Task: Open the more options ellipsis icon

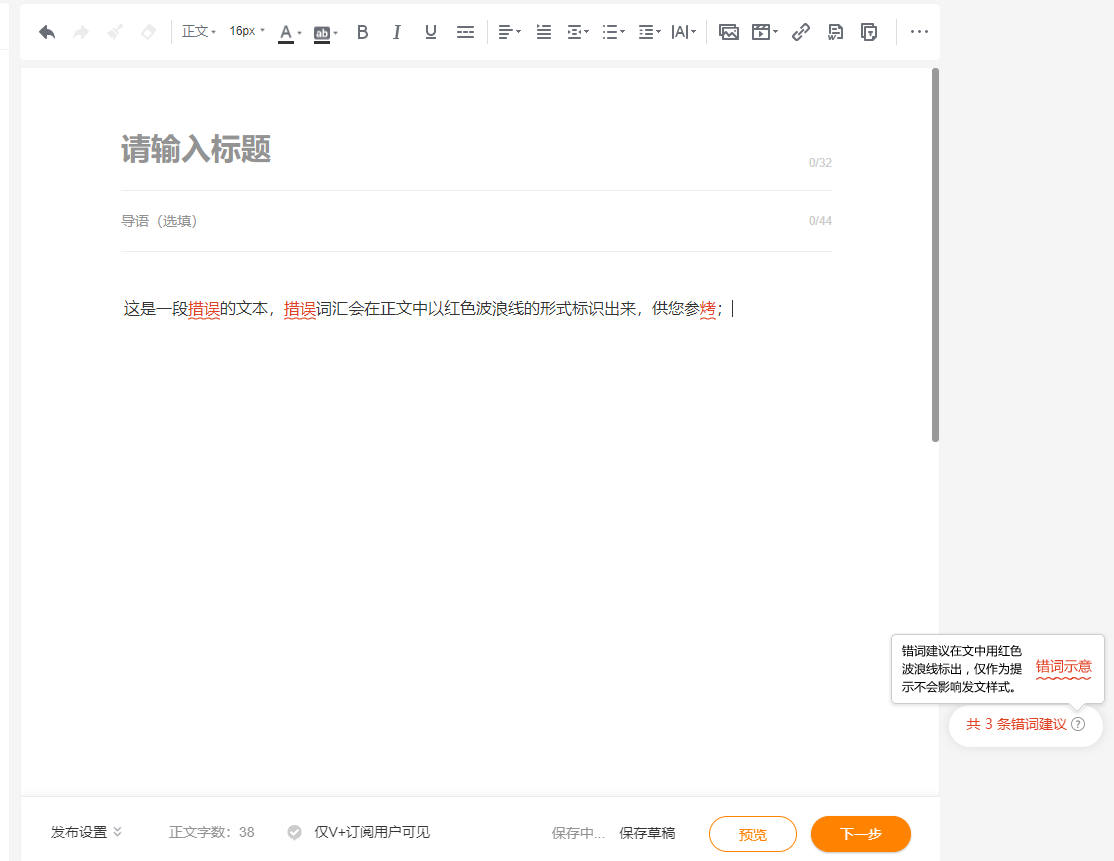Action: click(x=919, y=31)
